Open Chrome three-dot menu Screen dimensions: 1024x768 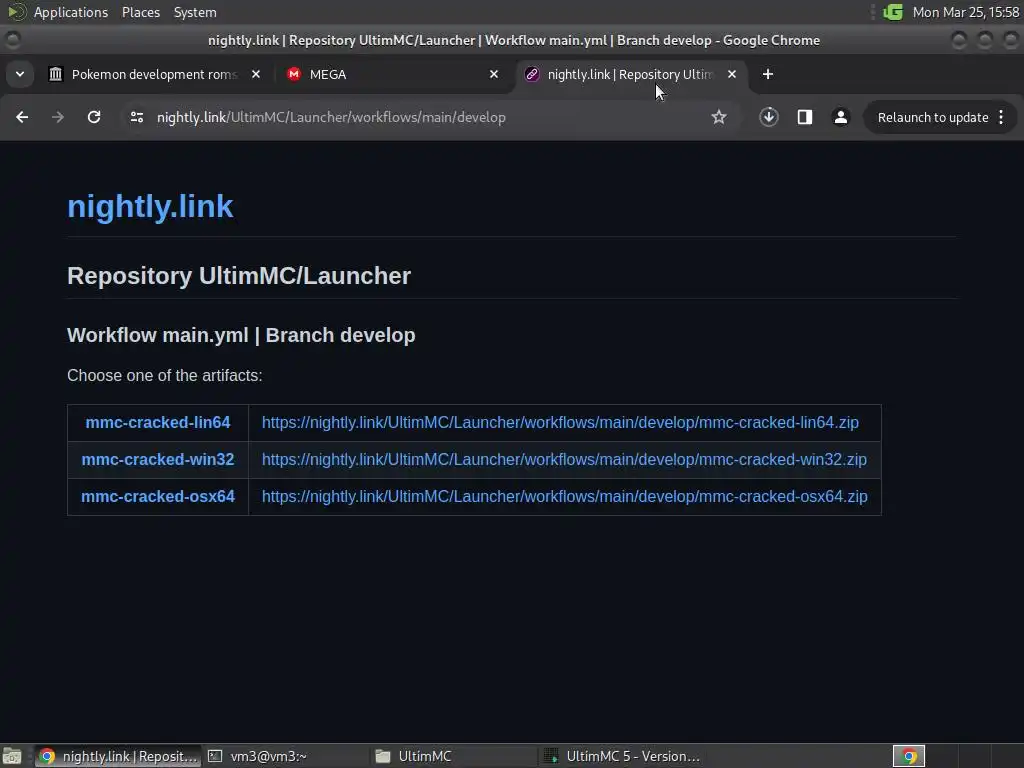coord(1001,117)
